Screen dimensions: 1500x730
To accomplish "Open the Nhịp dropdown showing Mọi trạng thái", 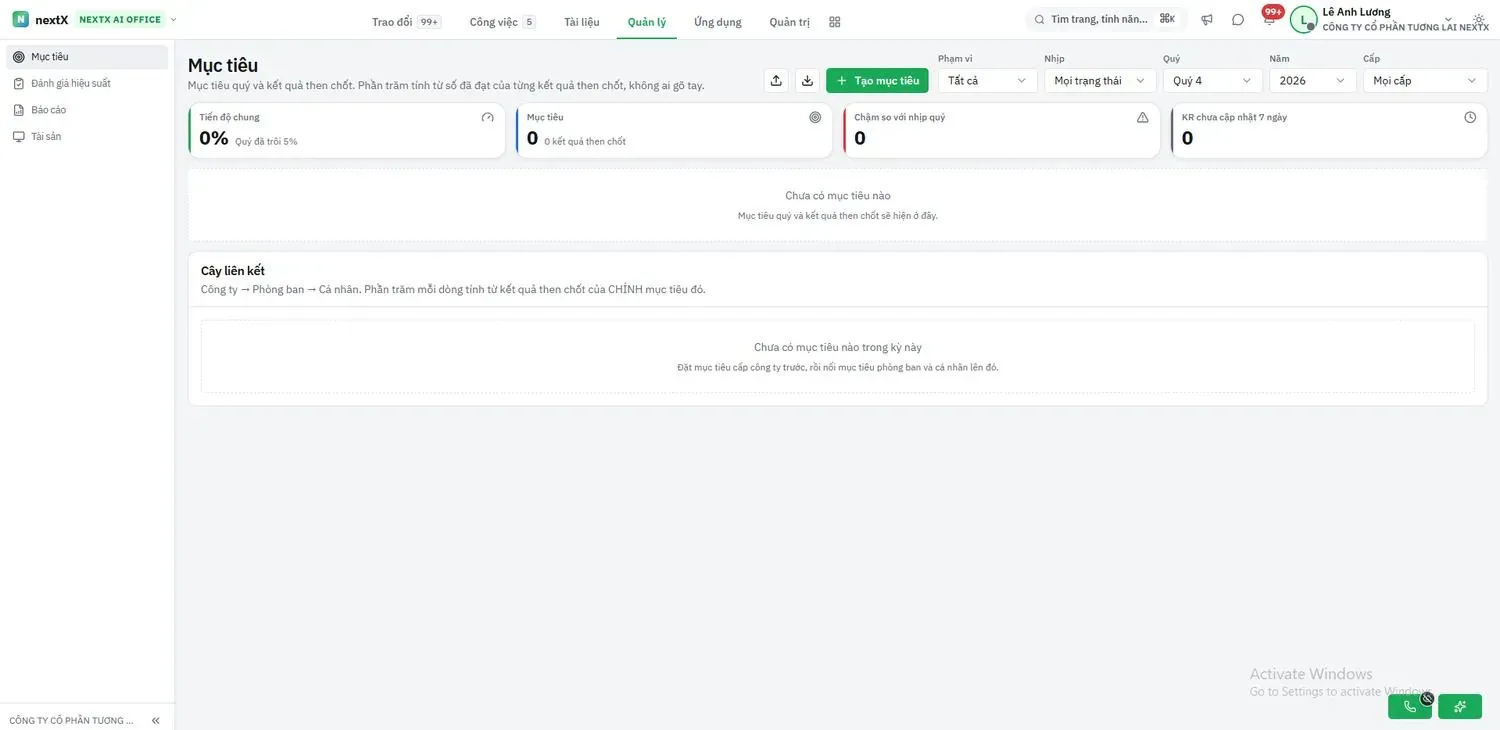I will coord(1100,81).
